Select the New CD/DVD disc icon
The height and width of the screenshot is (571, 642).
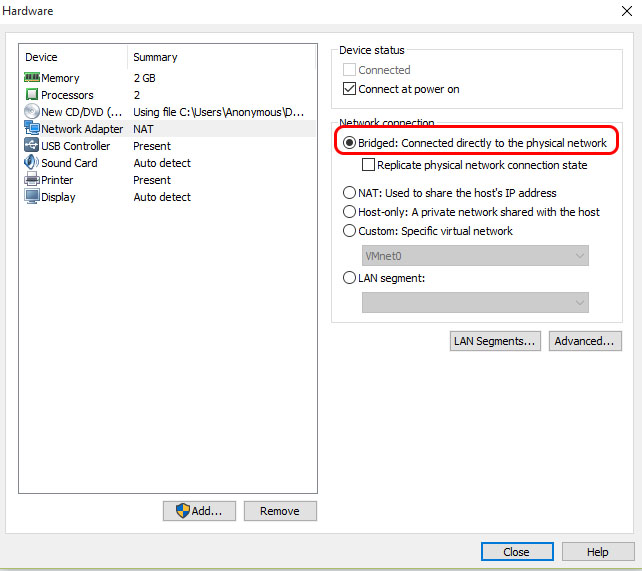coord(31,112)
